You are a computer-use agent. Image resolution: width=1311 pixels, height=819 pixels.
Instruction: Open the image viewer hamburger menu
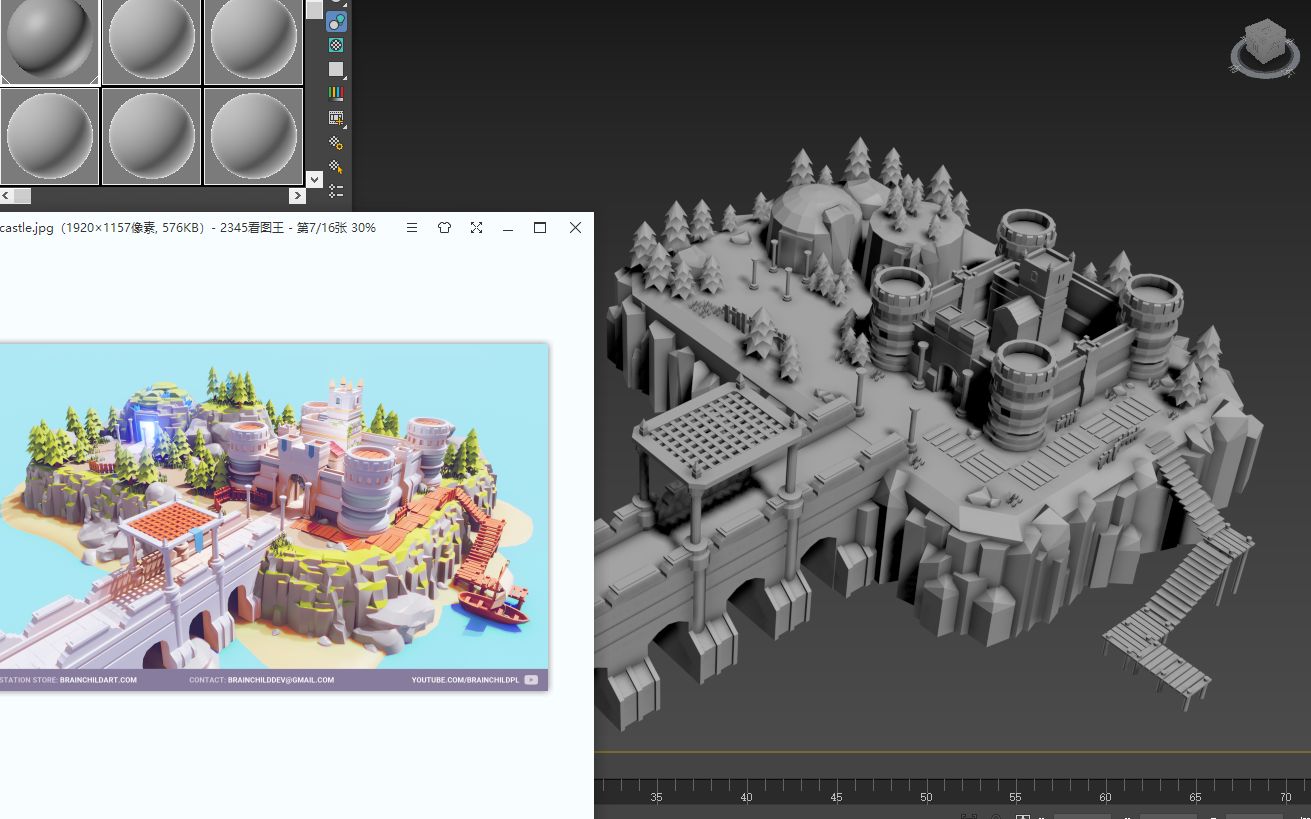(x=412, y=228)
